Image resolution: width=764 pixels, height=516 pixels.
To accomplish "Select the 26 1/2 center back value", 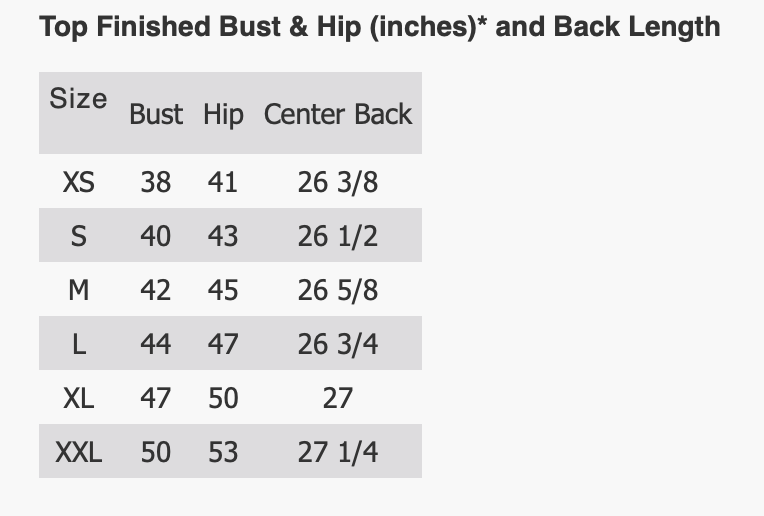I will point(338,236).
